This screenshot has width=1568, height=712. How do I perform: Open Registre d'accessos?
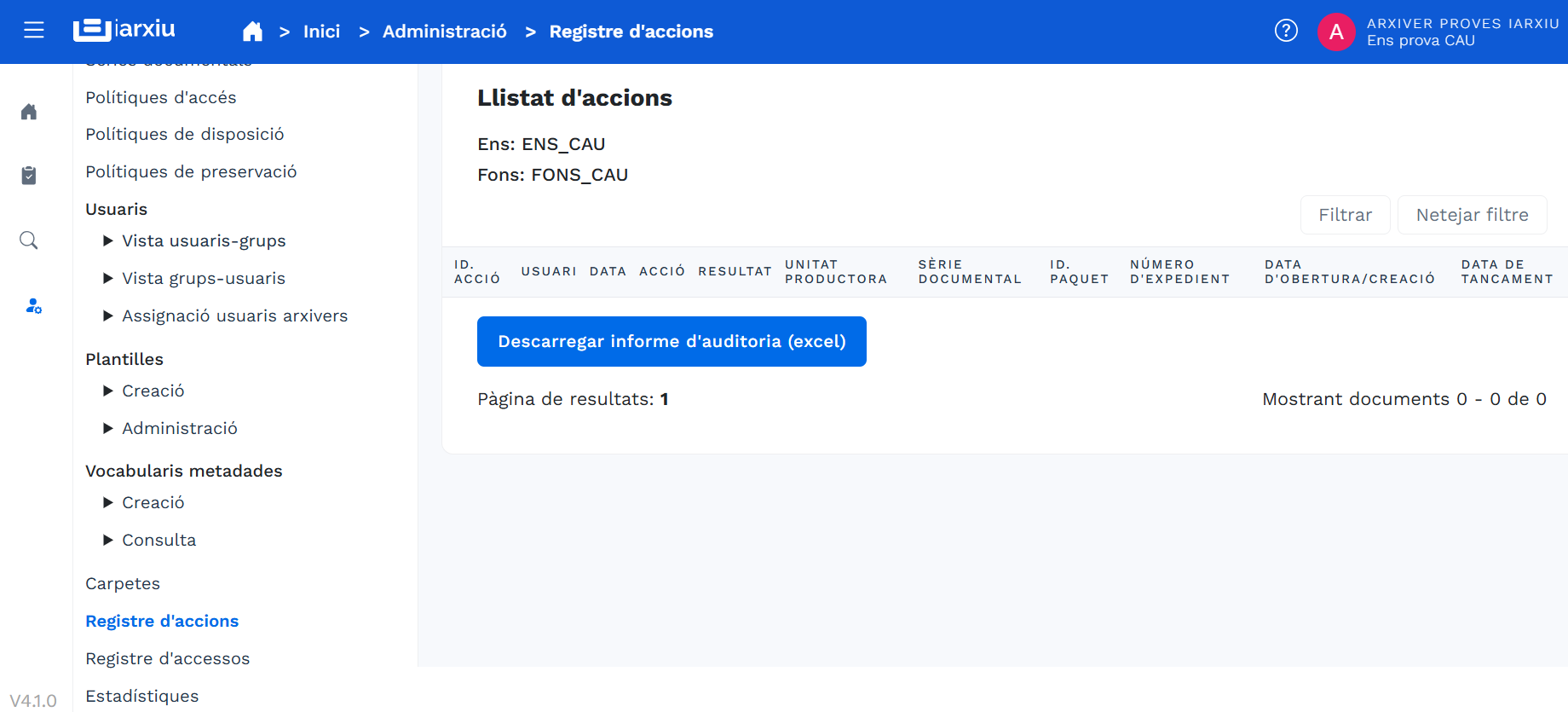tap(167, 658)
